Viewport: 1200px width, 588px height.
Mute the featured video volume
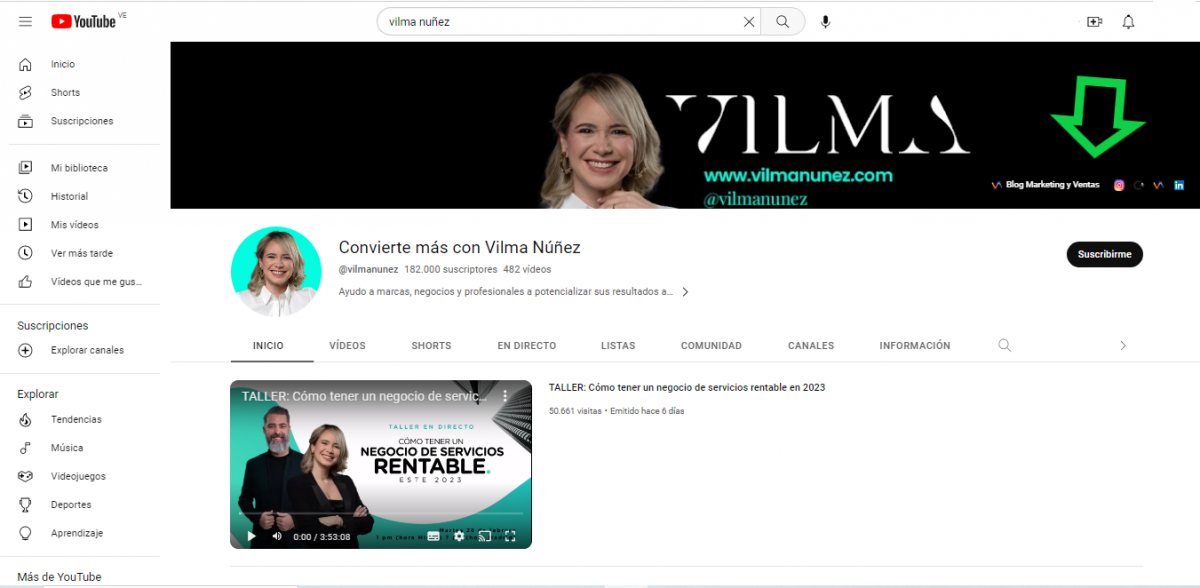coord(276,537)
